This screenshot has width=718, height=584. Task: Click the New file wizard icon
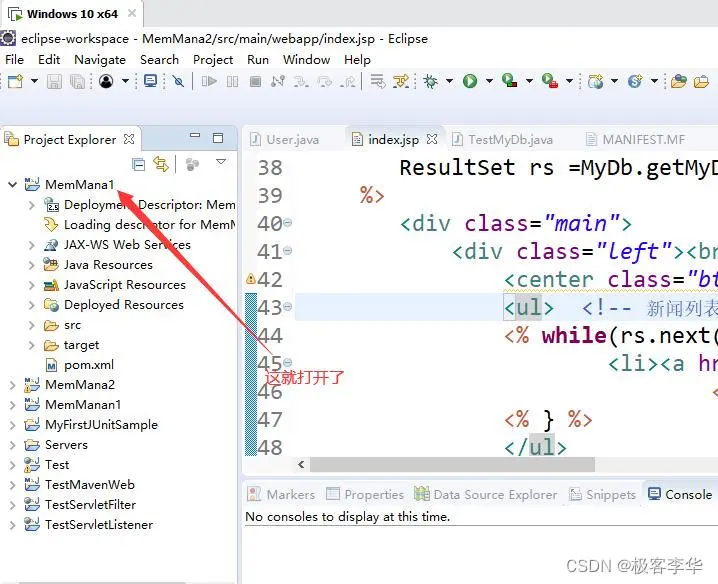pos(15,81)
